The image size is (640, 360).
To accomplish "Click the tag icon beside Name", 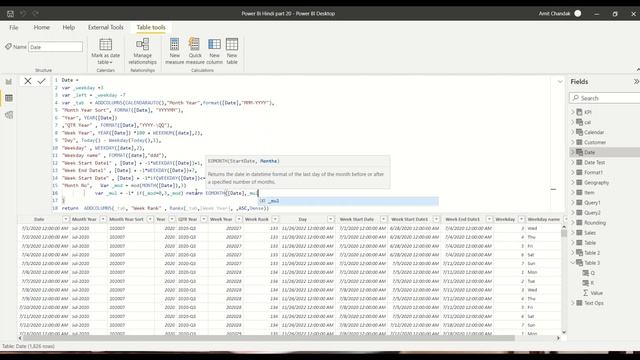I will (8, 47).
